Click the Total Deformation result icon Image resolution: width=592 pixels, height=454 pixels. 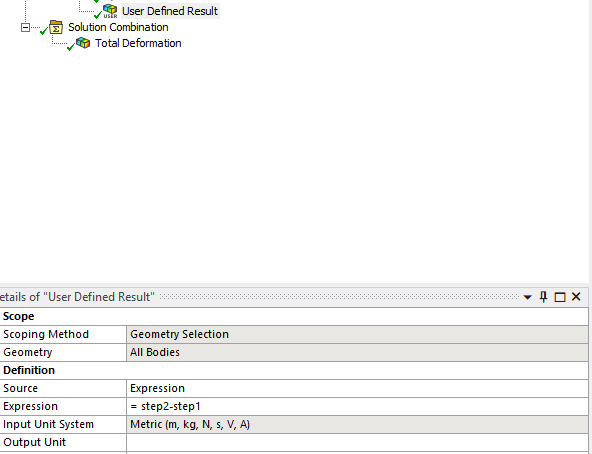[83, 43]
